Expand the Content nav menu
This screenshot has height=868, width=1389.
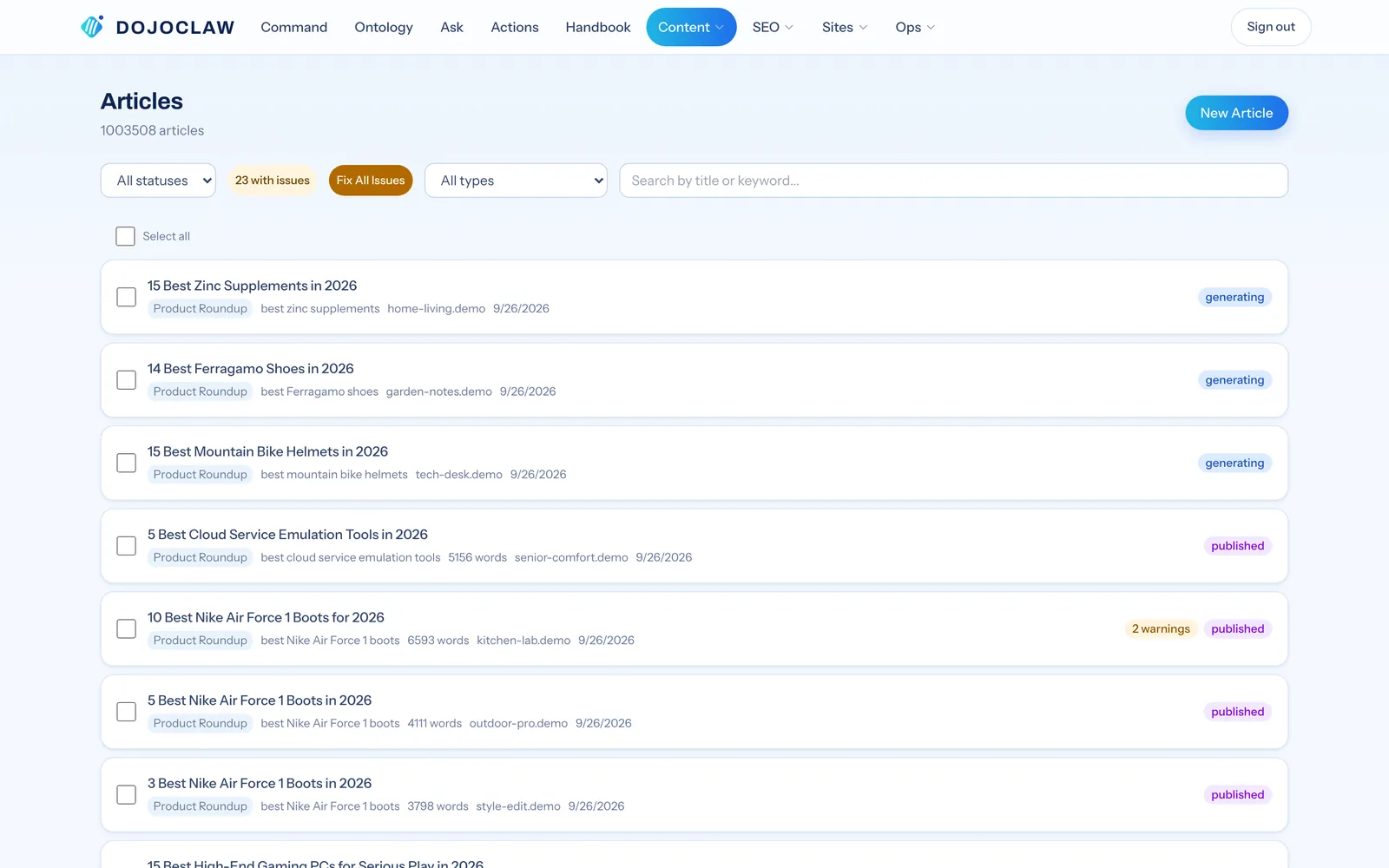pyautogui.click(x=691, y=27)
